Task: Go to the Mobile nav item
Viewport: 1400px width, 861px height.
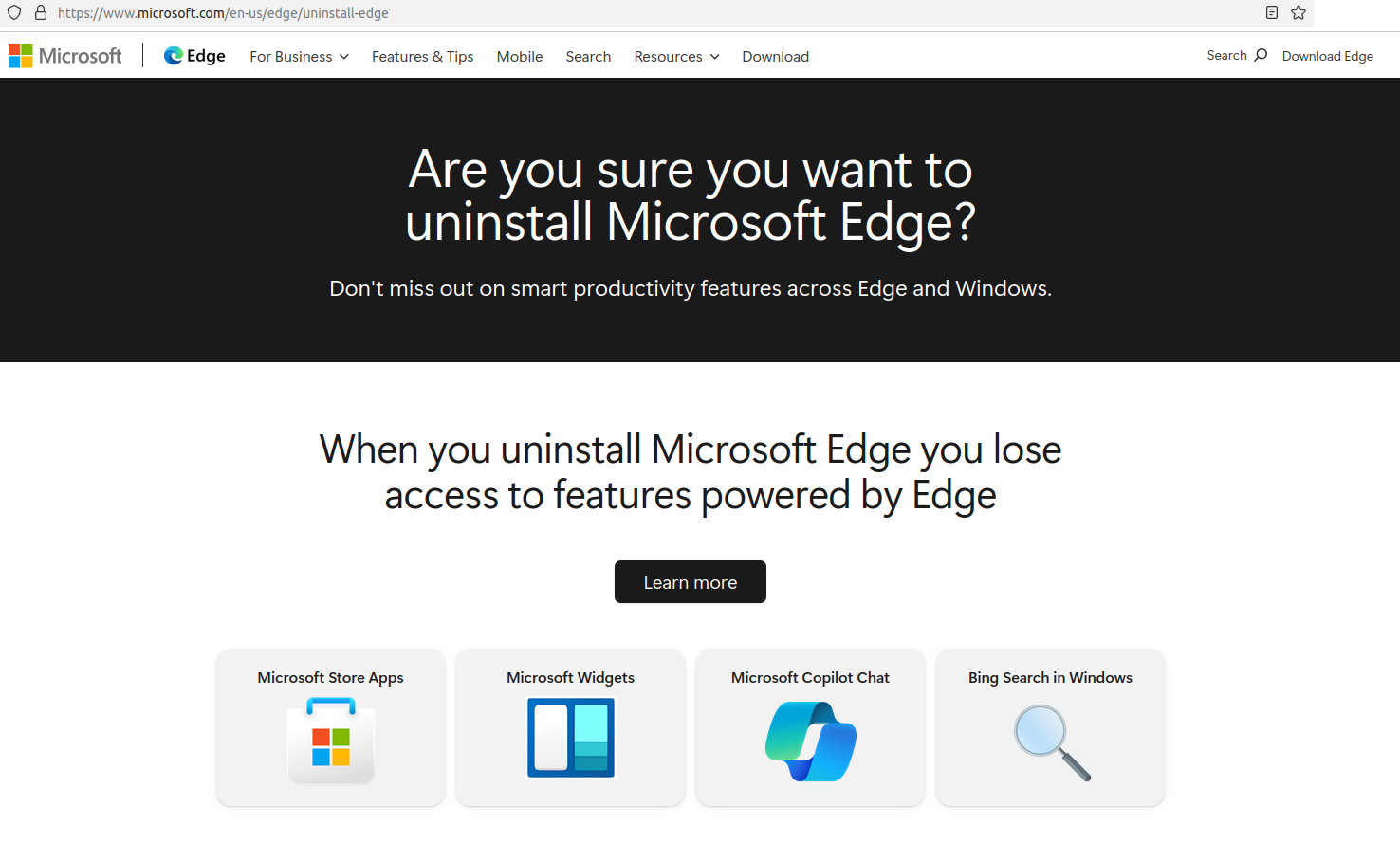Action: (x=520, y=57)
